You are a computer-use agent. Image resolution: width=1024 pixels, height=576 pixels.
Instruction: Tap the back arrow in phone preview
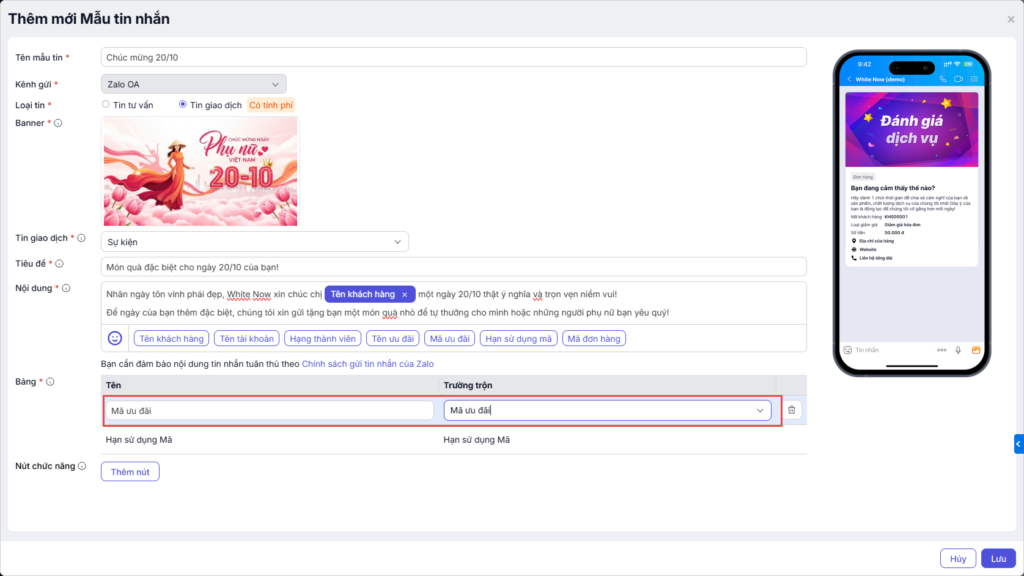click(850, 80)
